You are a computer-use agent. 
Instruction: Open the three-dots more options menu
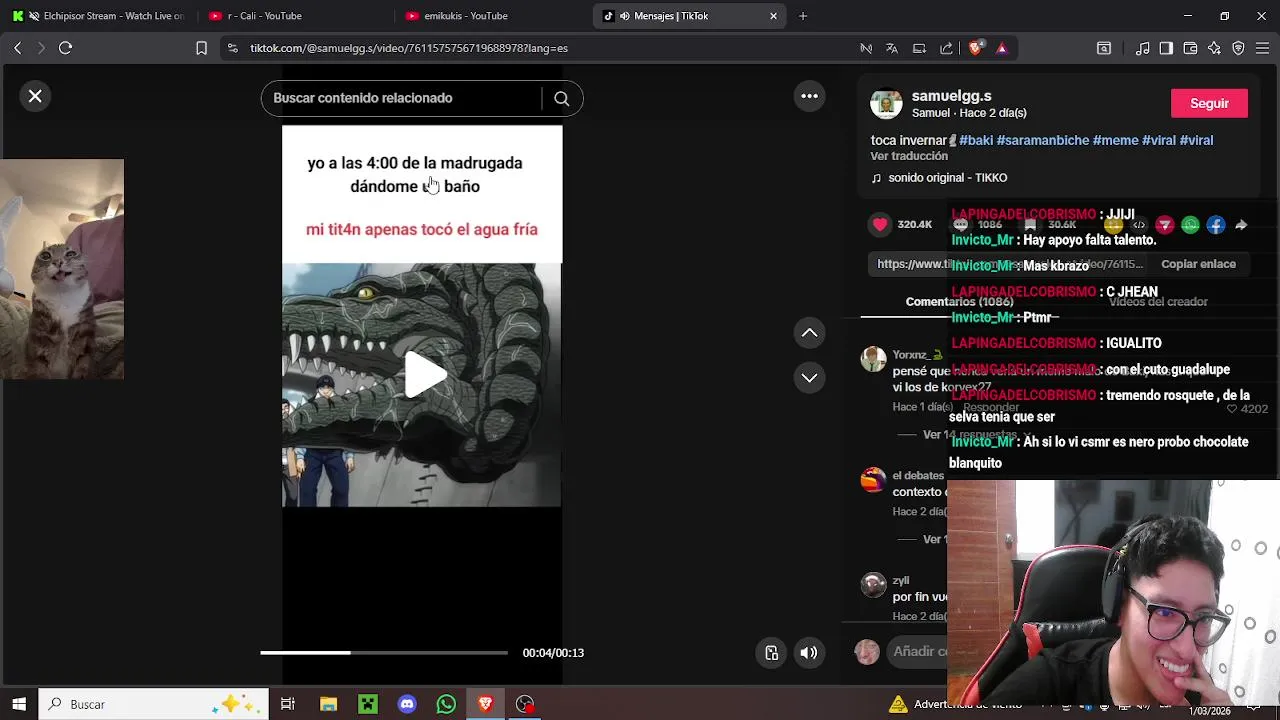(809, 96)
